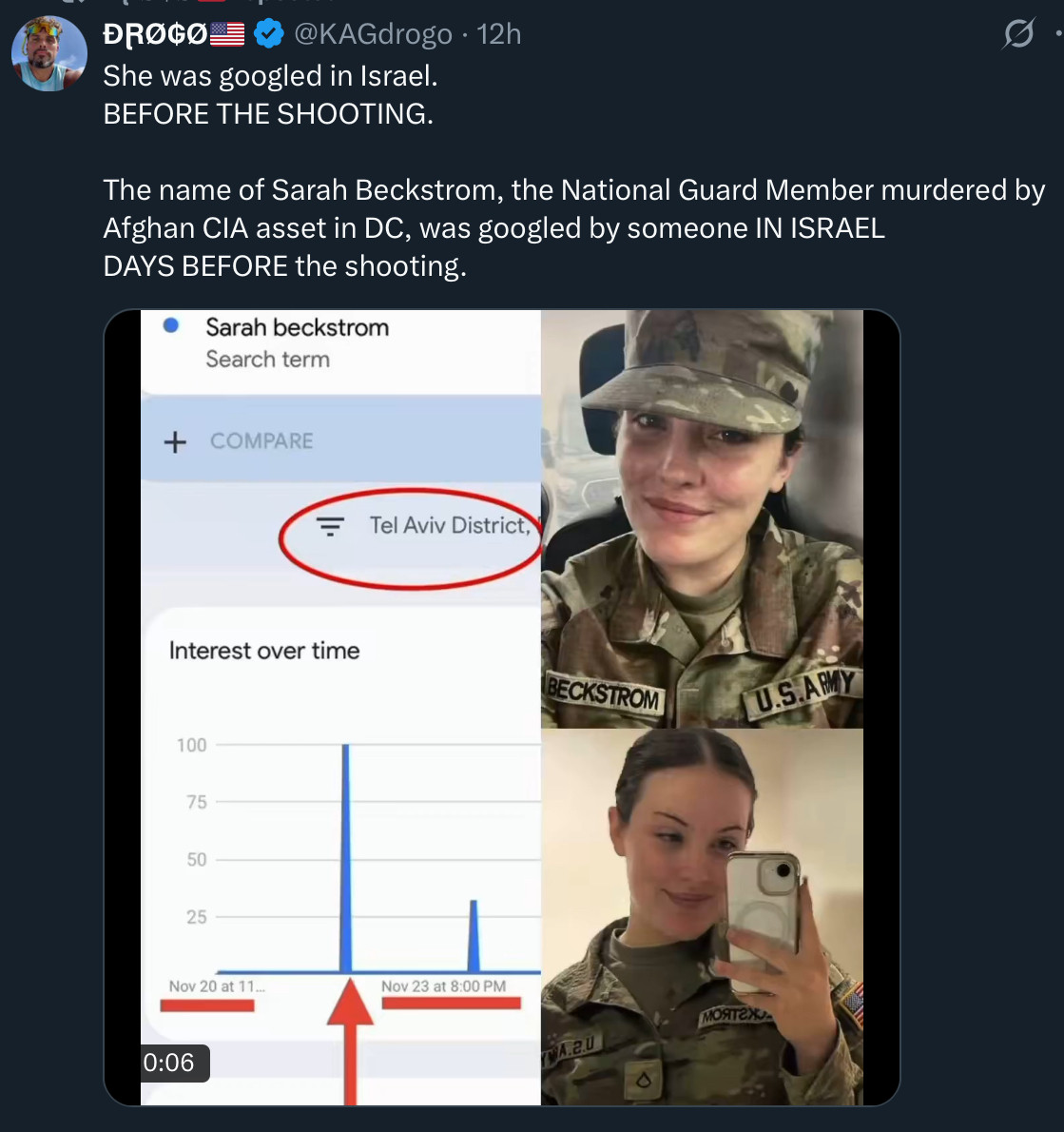This screenshot has width=1064, height=1132.
Task: Click the US flag emoji beside the name
Action: (x=227, y=34)
